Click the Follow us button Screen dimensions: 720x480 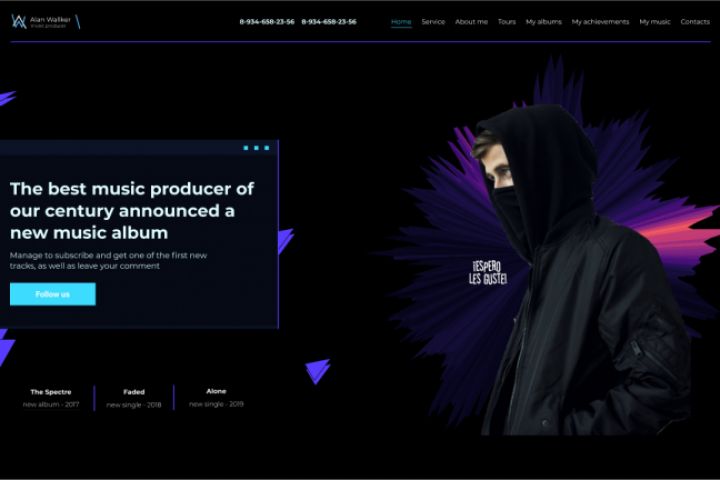(x=53, y=294)
